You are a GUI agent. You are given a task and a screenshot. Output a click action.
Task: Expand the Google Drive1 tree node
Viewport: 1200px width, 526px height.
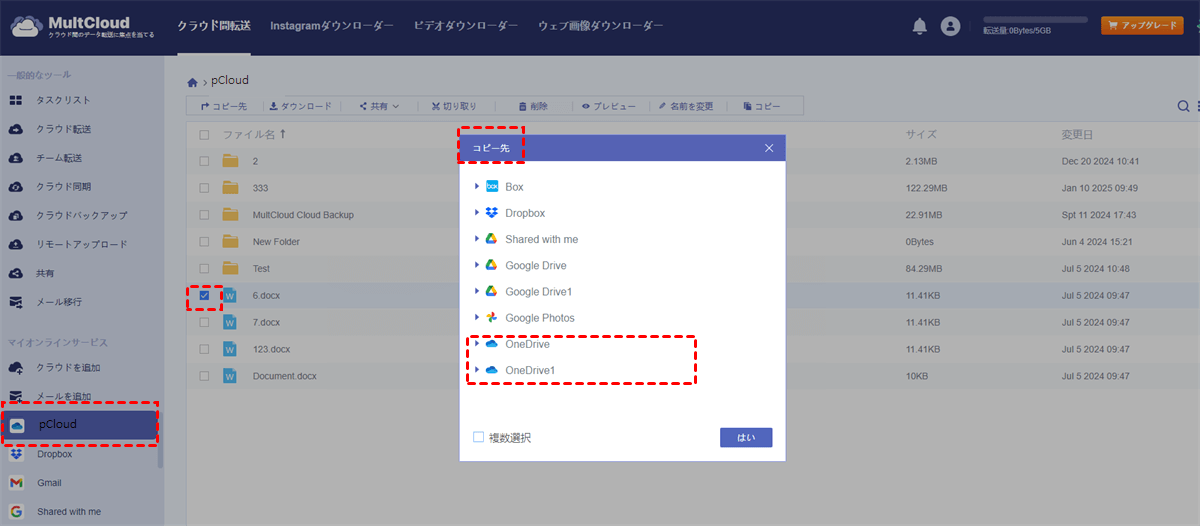pos(476,291)
